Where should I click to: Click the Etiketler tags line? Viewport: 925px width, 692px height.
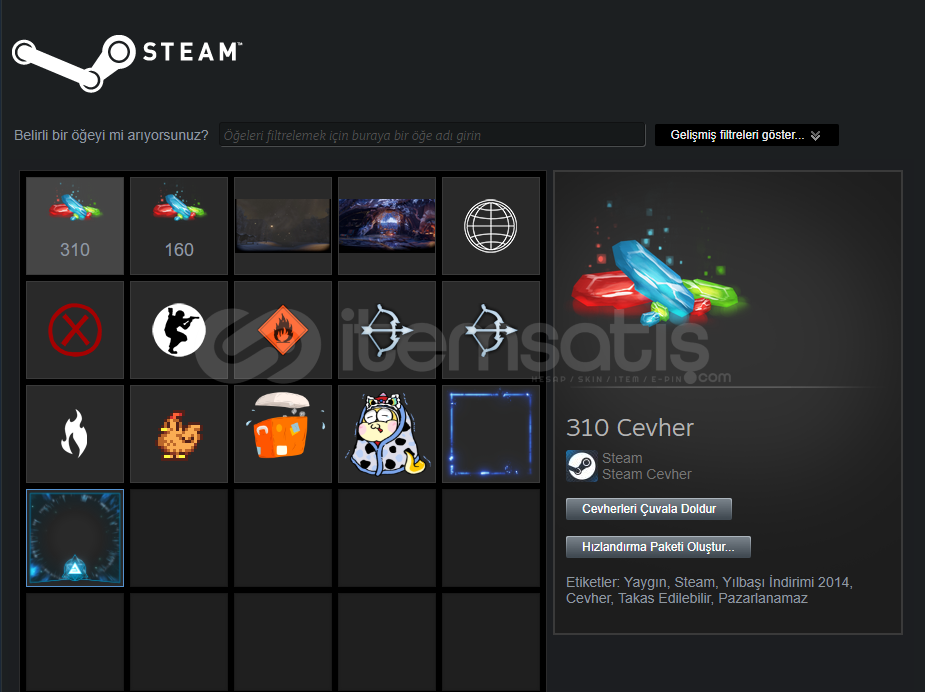coord(709,590)
